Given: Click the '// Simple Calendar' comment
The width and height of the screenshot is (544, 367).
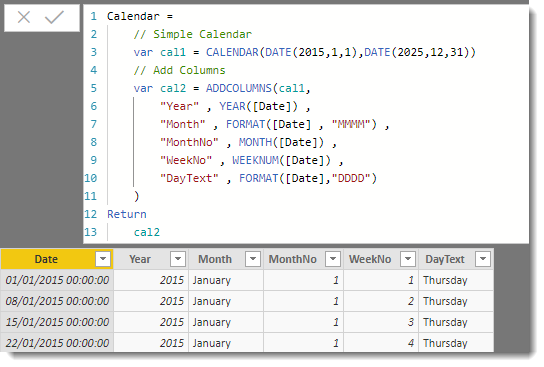Looking at the screenshot, I should [x=193, y=34].
